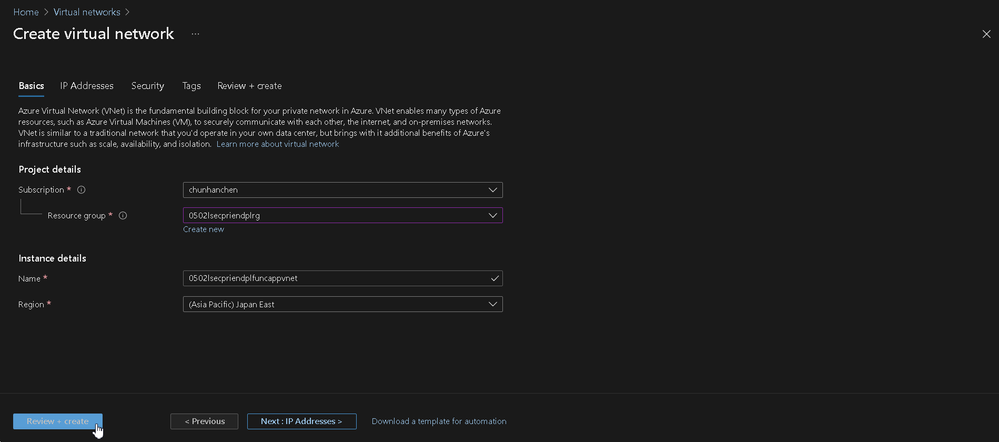Show the Subscription info tooltip icon
The image size is (999, 442).
coord(82,190)
